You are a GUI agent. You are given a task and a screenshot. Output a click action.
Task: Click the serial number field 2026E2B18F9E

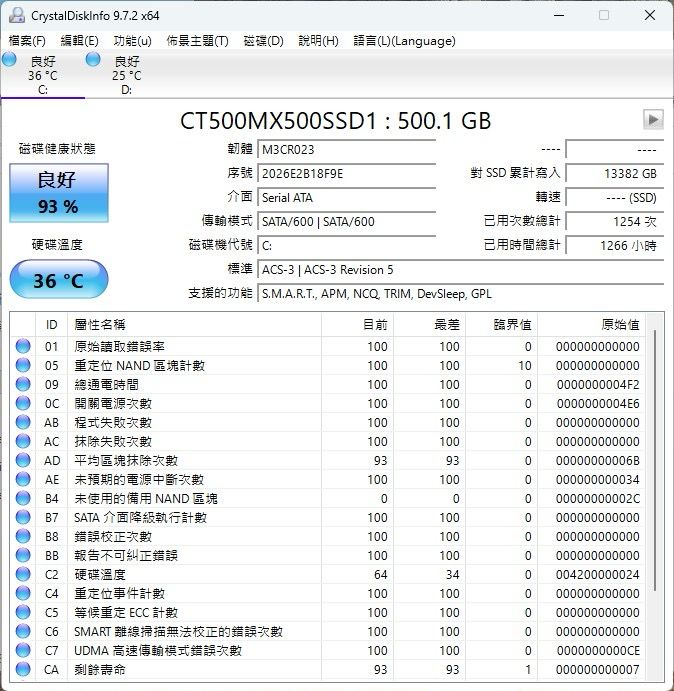[x=346, y=173]
